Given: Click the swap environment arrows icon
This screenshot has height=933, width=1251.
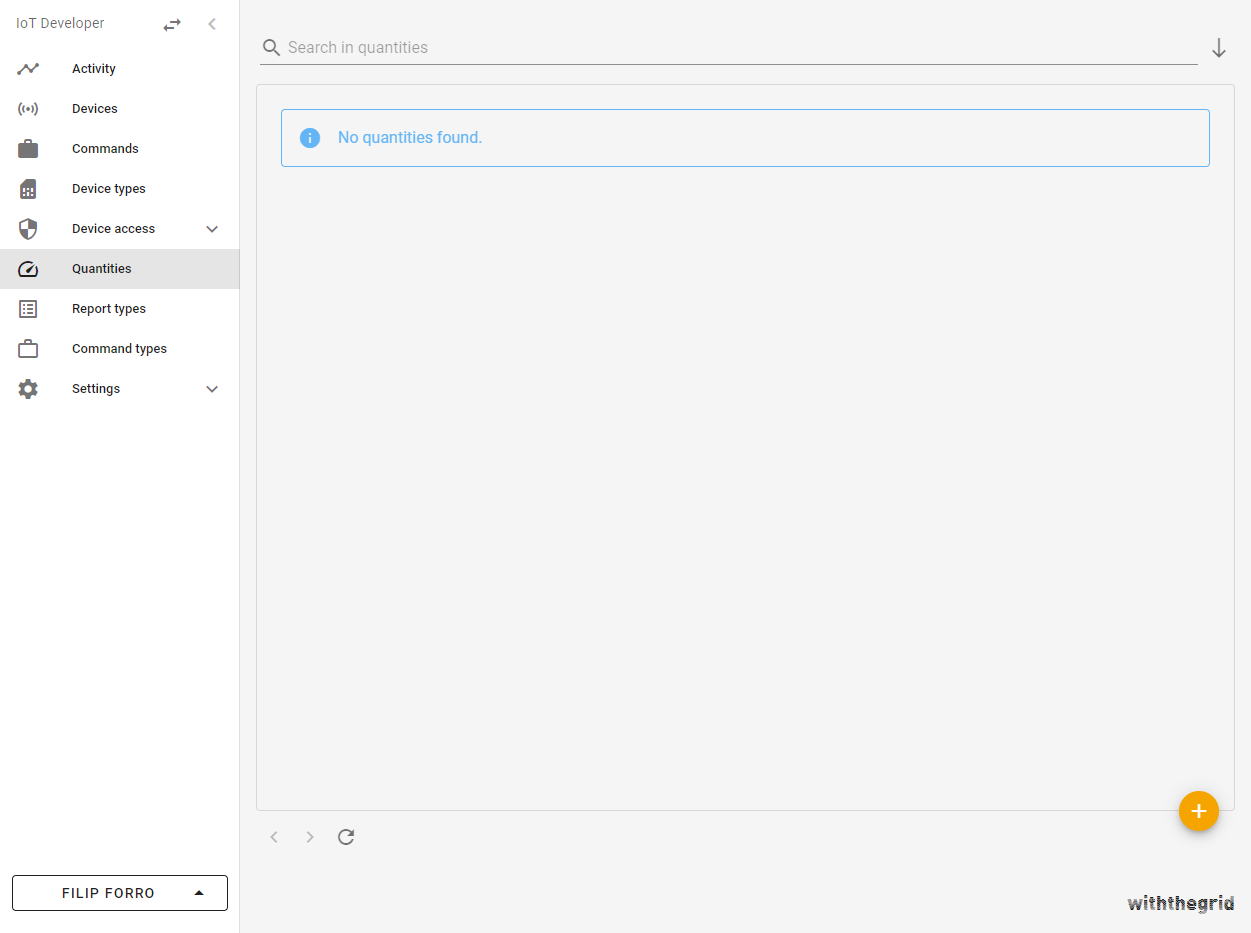Looking at the screenshot, I should (172, 24).
